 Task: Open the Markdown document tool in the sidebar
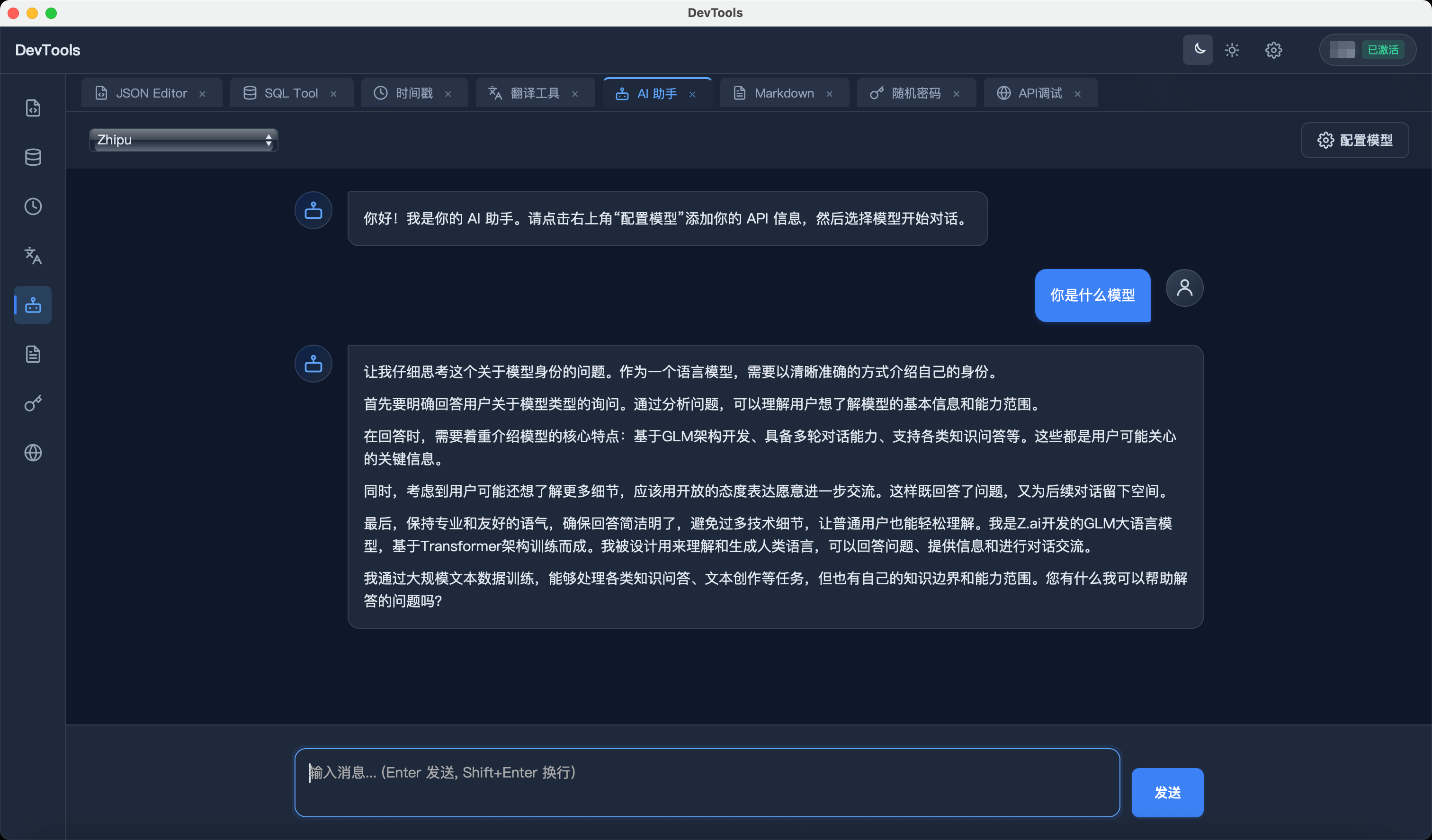[32, 354]
